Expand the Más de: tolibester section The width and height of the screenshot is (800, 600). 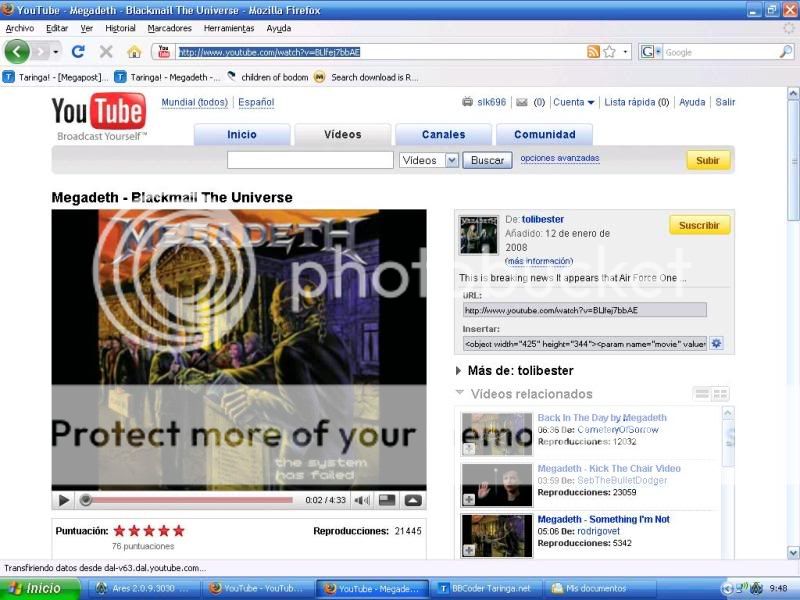[458, 371]
